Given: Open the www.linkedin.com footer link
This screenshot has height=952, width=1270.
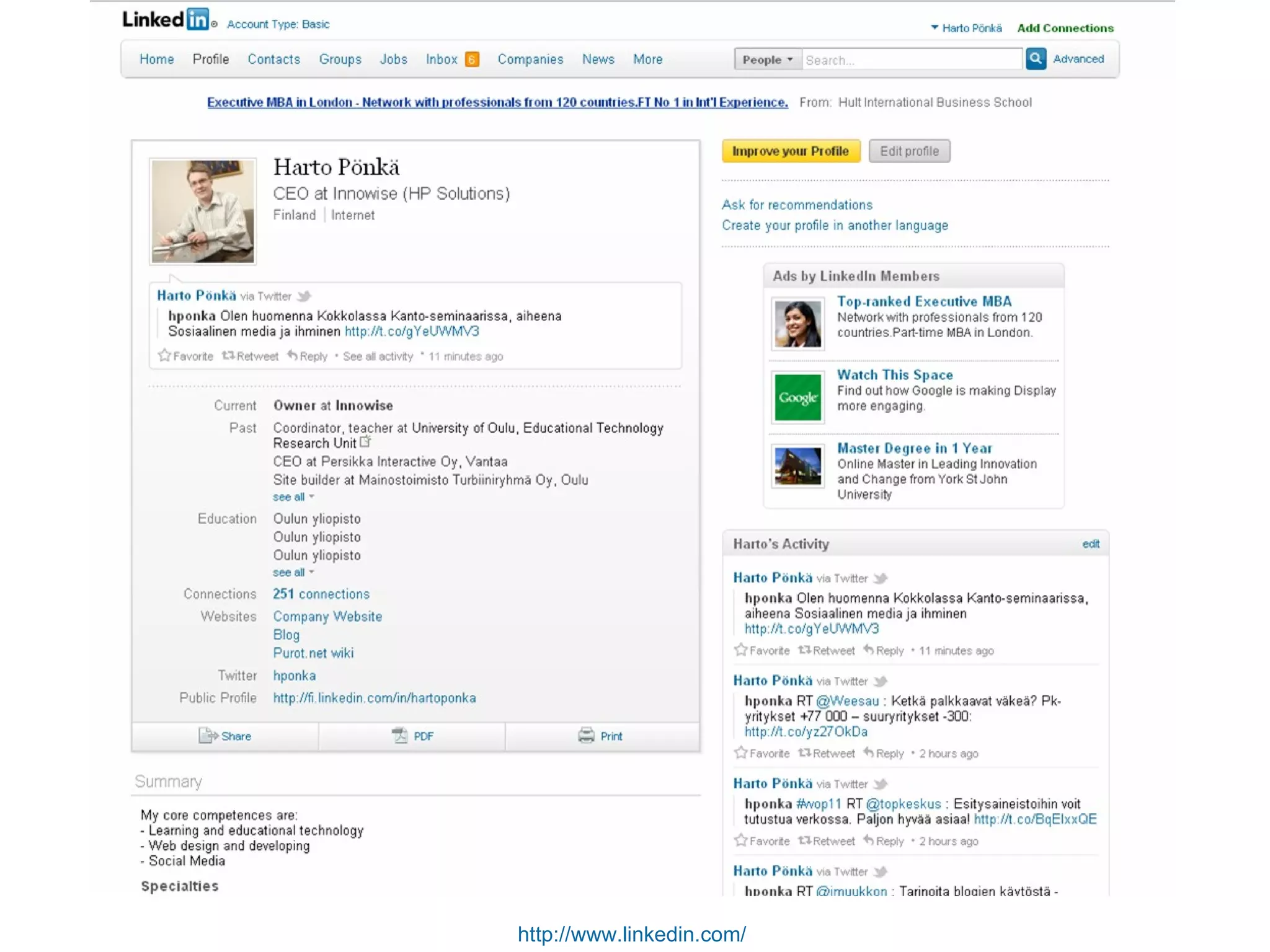Looking at the screenshot, I should [632, 934].
